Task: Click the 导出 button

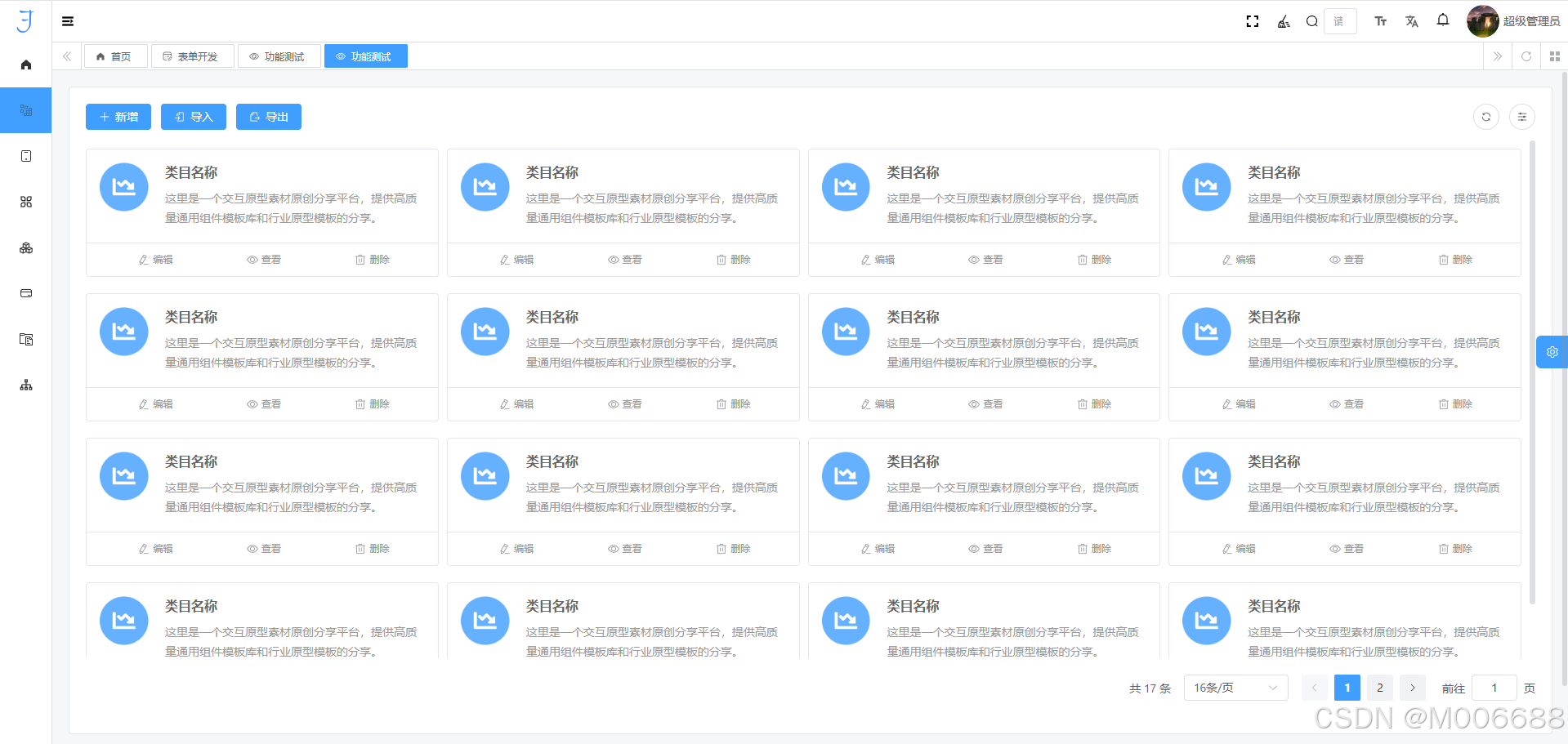Action: 269,117
